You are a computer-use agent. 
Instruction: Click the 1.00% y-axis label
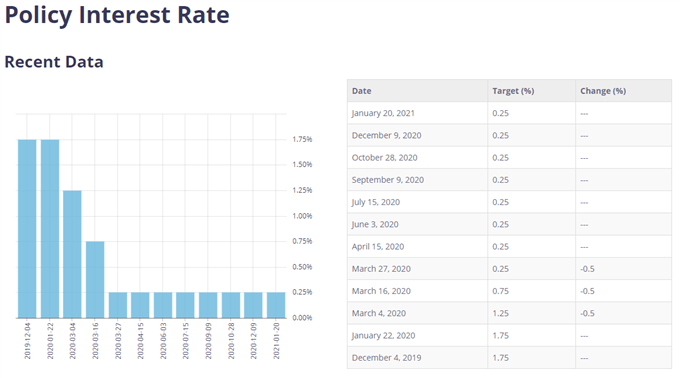click(302, 216)
